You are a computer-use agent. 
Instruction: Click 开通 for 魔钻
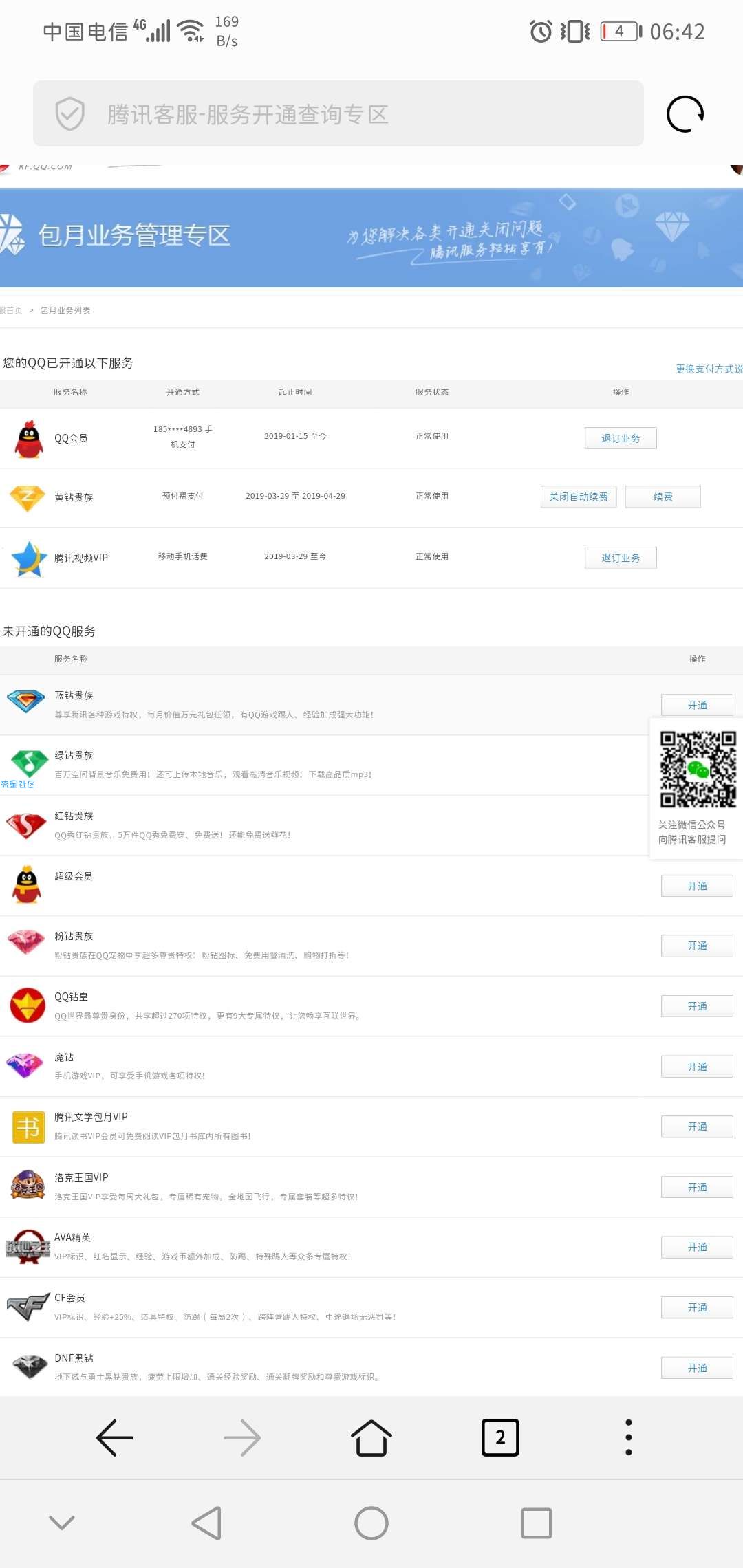[x=697, y=1067]
